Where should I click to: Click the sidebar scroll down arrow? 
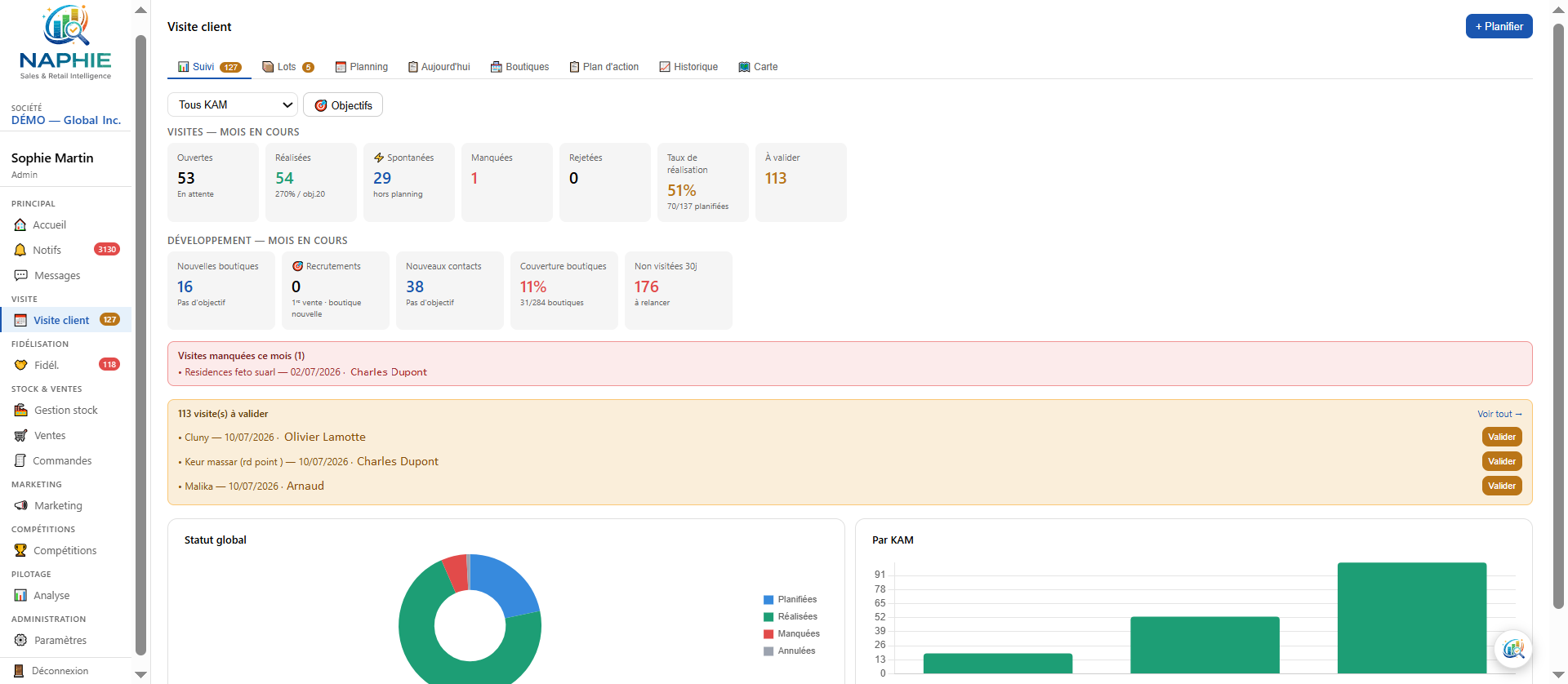pos(140,675)
